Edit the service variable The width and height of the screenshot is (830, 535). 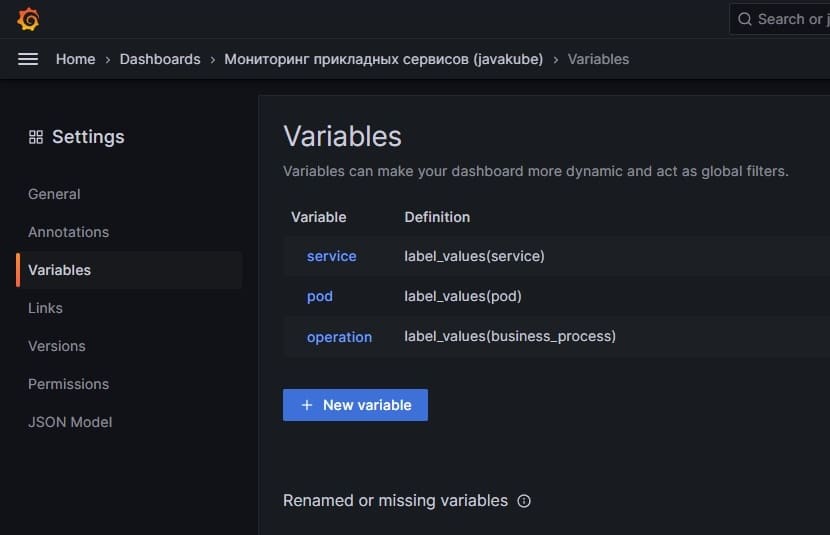[332, 257]
